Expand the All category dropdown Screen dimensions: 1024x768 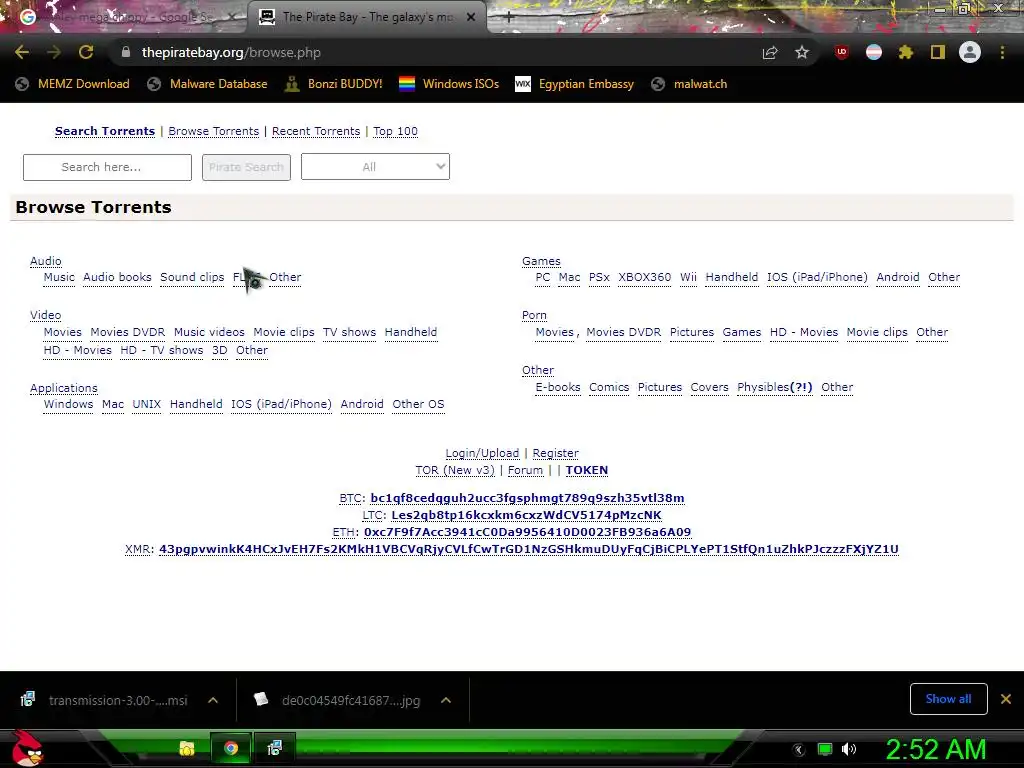pos(376,167)
